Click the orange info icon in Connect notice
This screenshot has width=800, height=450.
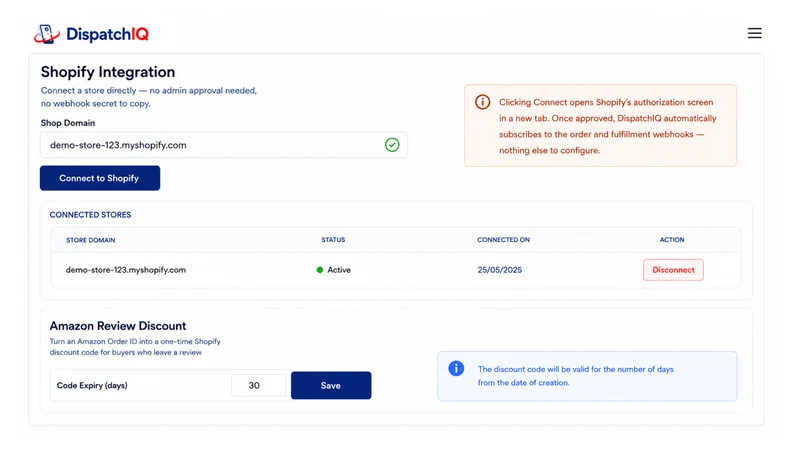click(482, 102)
